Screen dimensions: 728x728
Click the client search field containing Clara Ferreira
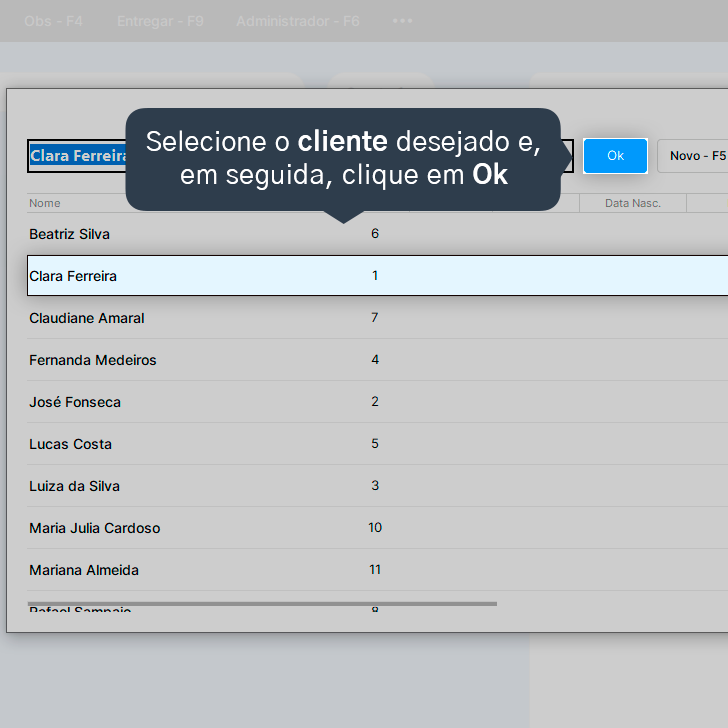tap(300, 156)
